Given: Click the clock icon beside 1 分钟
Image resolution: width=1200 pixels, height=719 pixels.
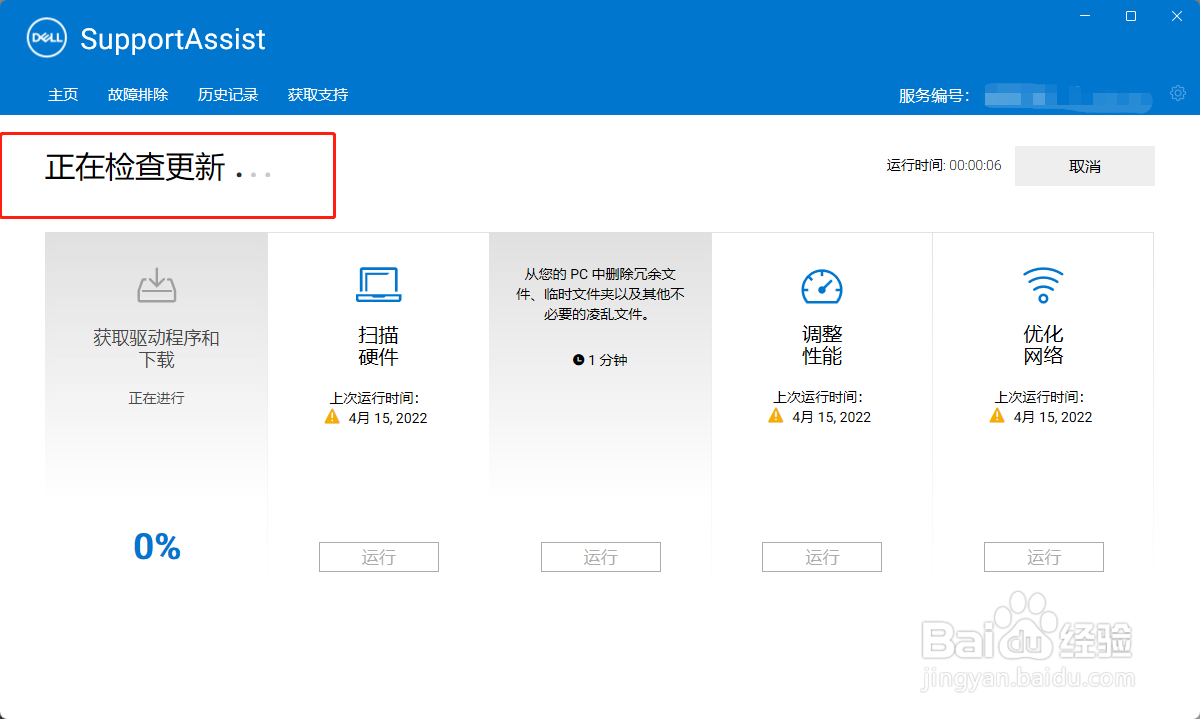Looking at the screenshot, I should [x=578, y=360].
